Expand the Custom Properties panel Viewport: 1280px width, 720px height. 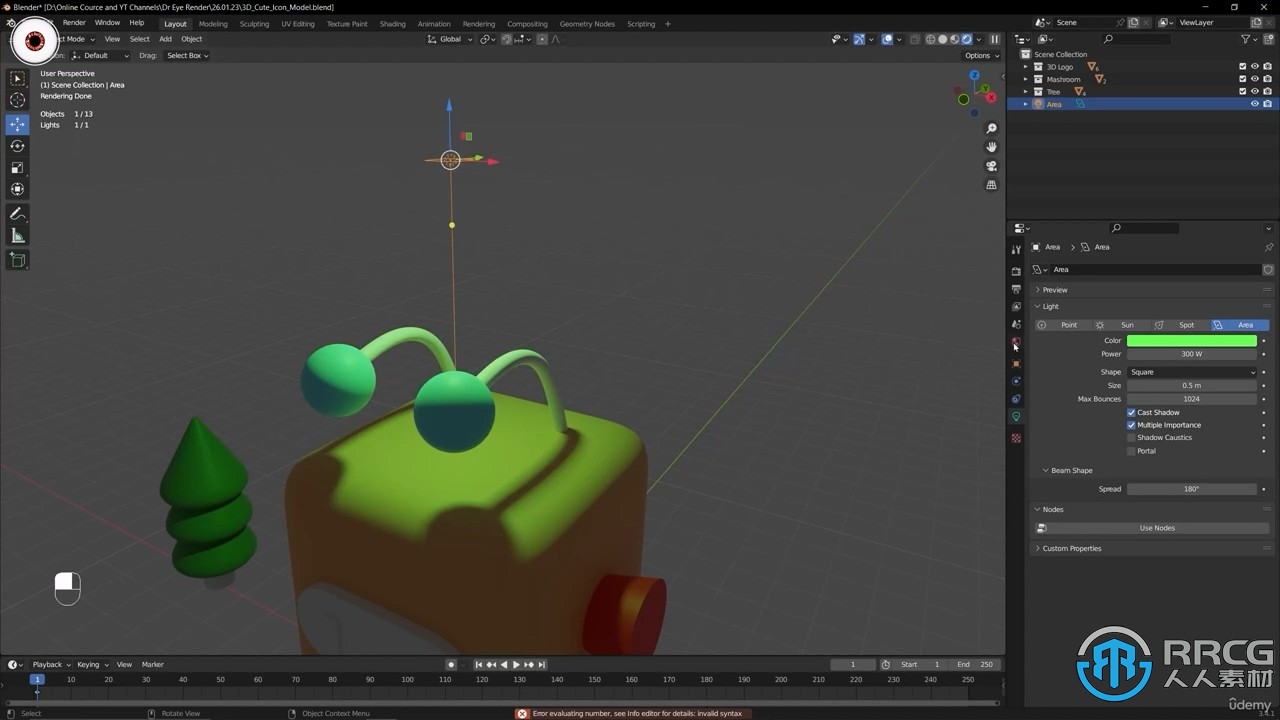1072,548
